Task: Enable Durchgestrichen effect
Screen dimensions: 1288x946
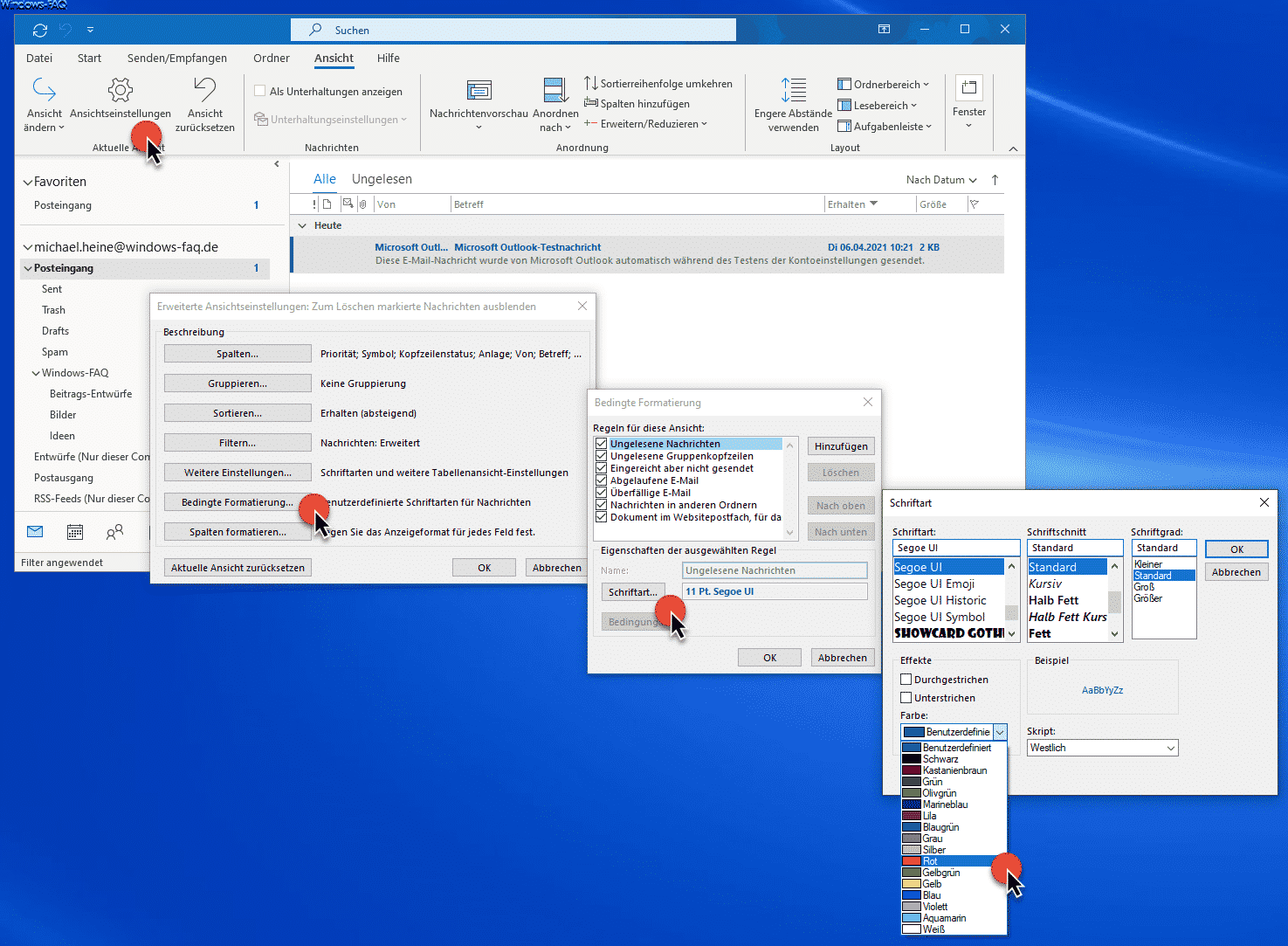Action: tap(906, 680)
